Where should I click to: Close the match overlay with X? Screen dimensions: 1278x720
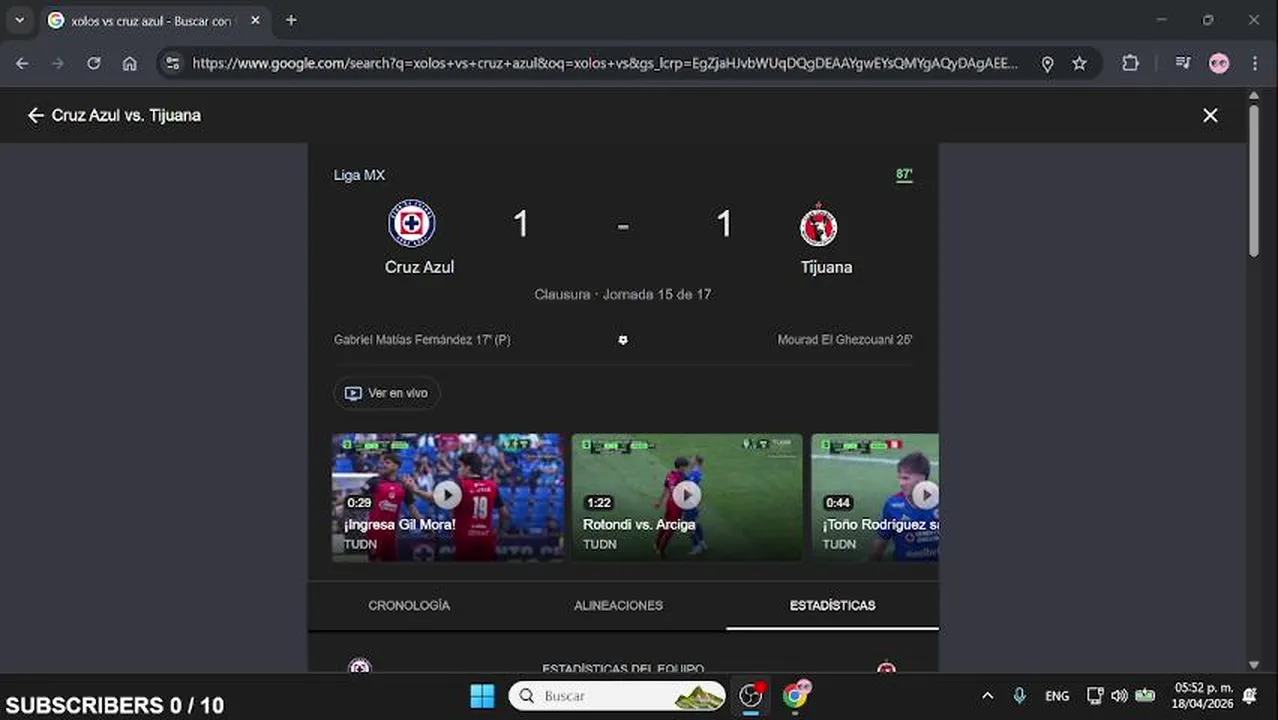point(1210,115)
